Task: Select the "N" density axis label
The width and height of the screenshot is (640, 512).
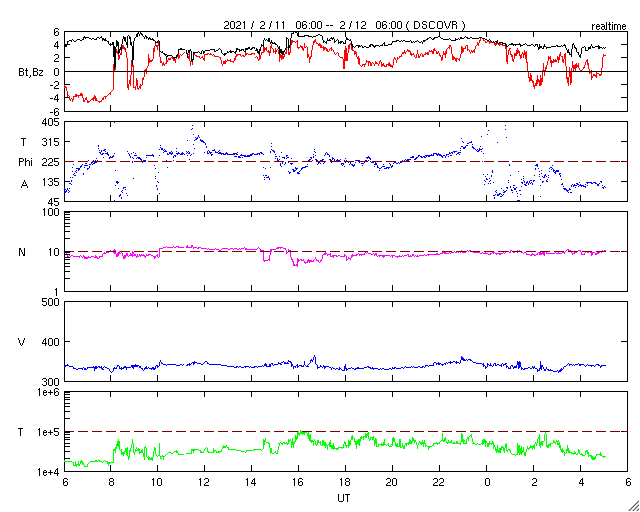Action: (22, 252)
